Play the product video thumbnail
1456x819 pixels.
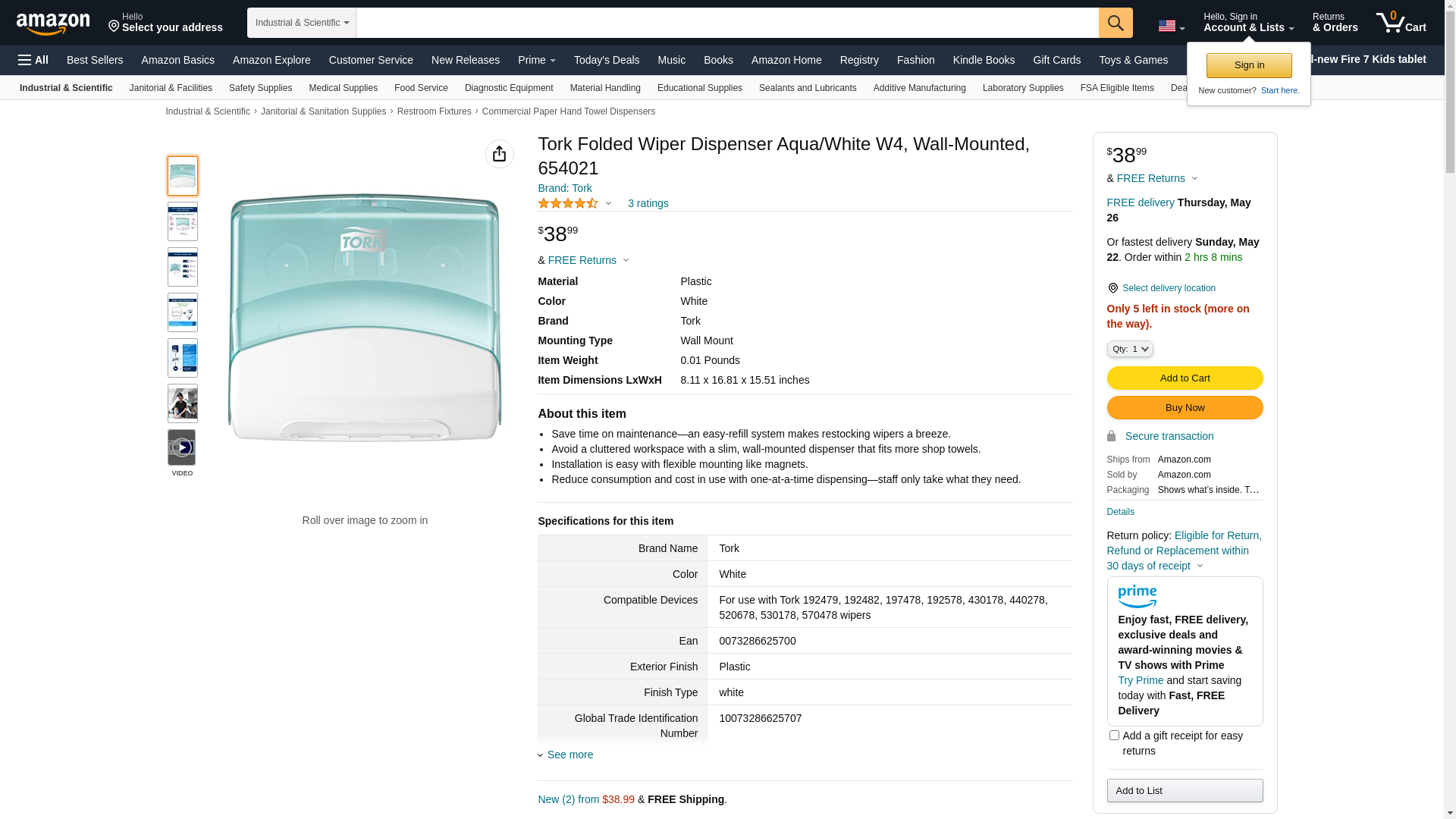tap(182, 447)
